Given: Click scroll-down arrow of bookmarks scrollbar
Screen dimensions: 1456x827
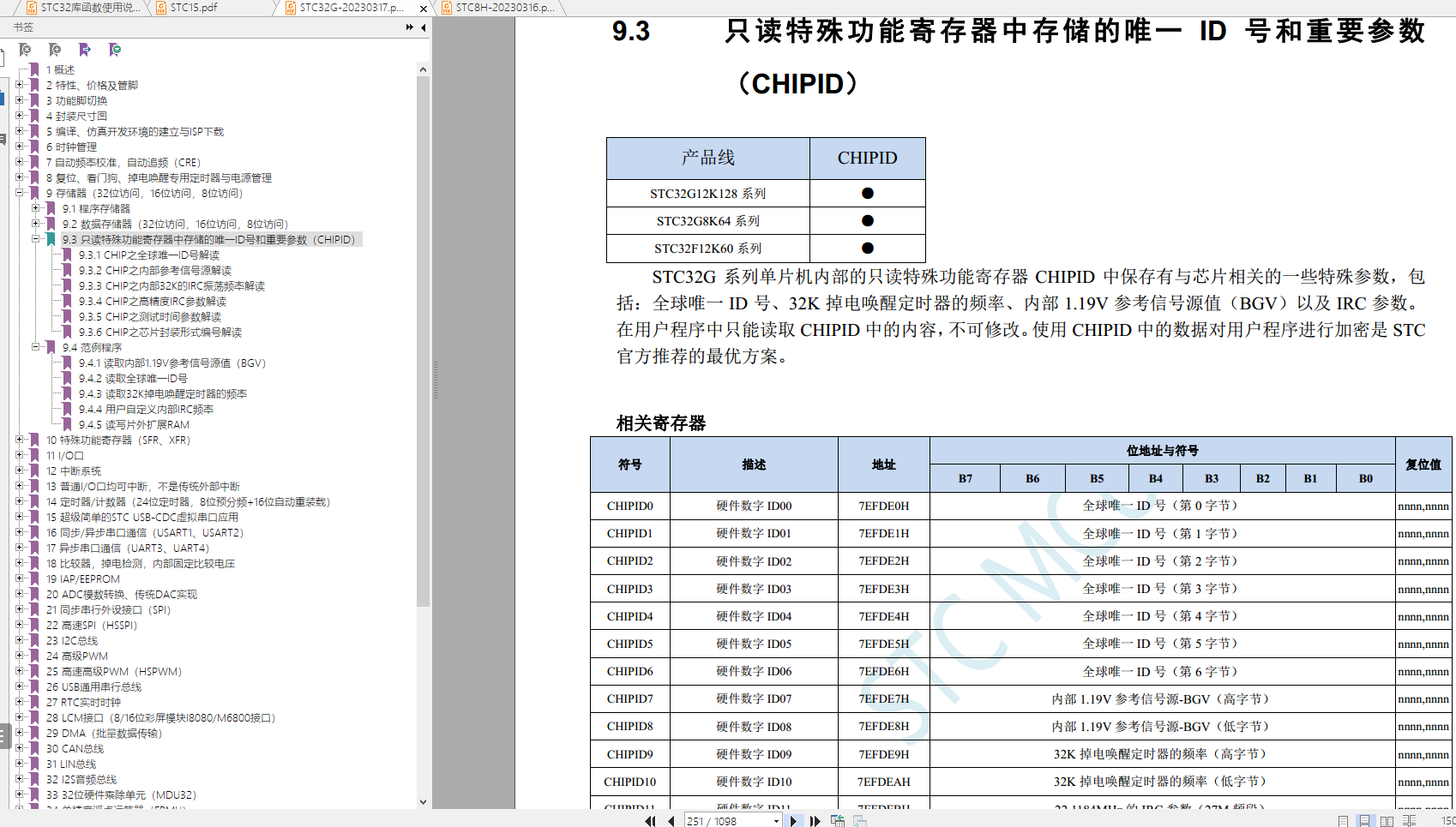Looking at the screenshot, I should click(423, 802).
